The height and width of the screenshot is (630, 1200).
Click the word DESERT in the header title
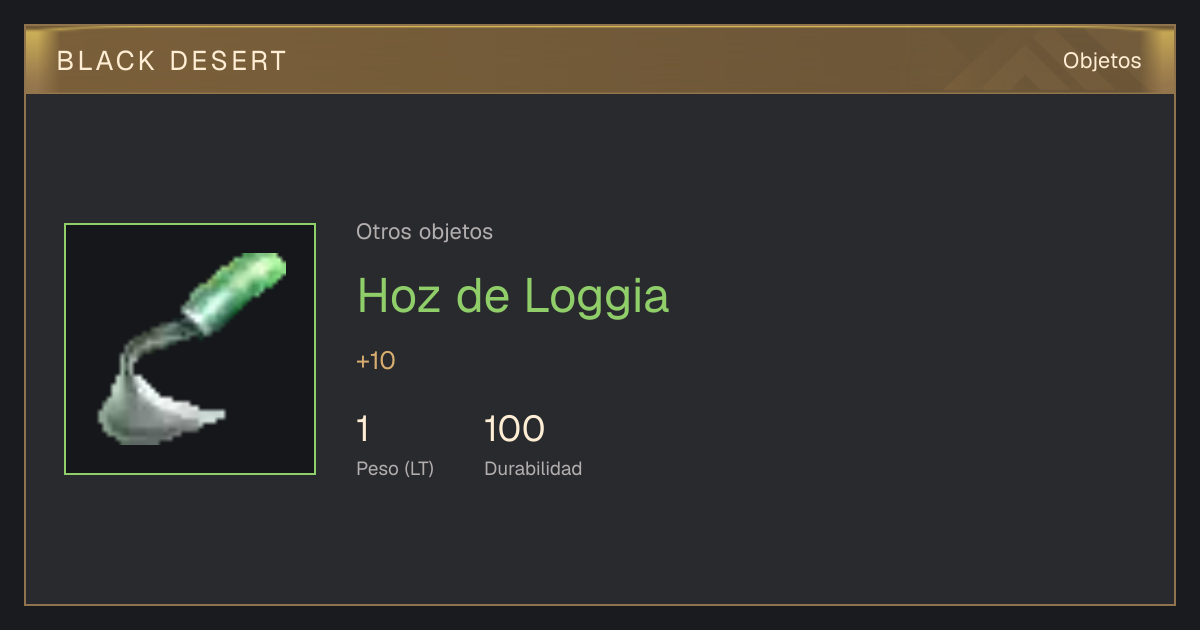pos(228,61)
